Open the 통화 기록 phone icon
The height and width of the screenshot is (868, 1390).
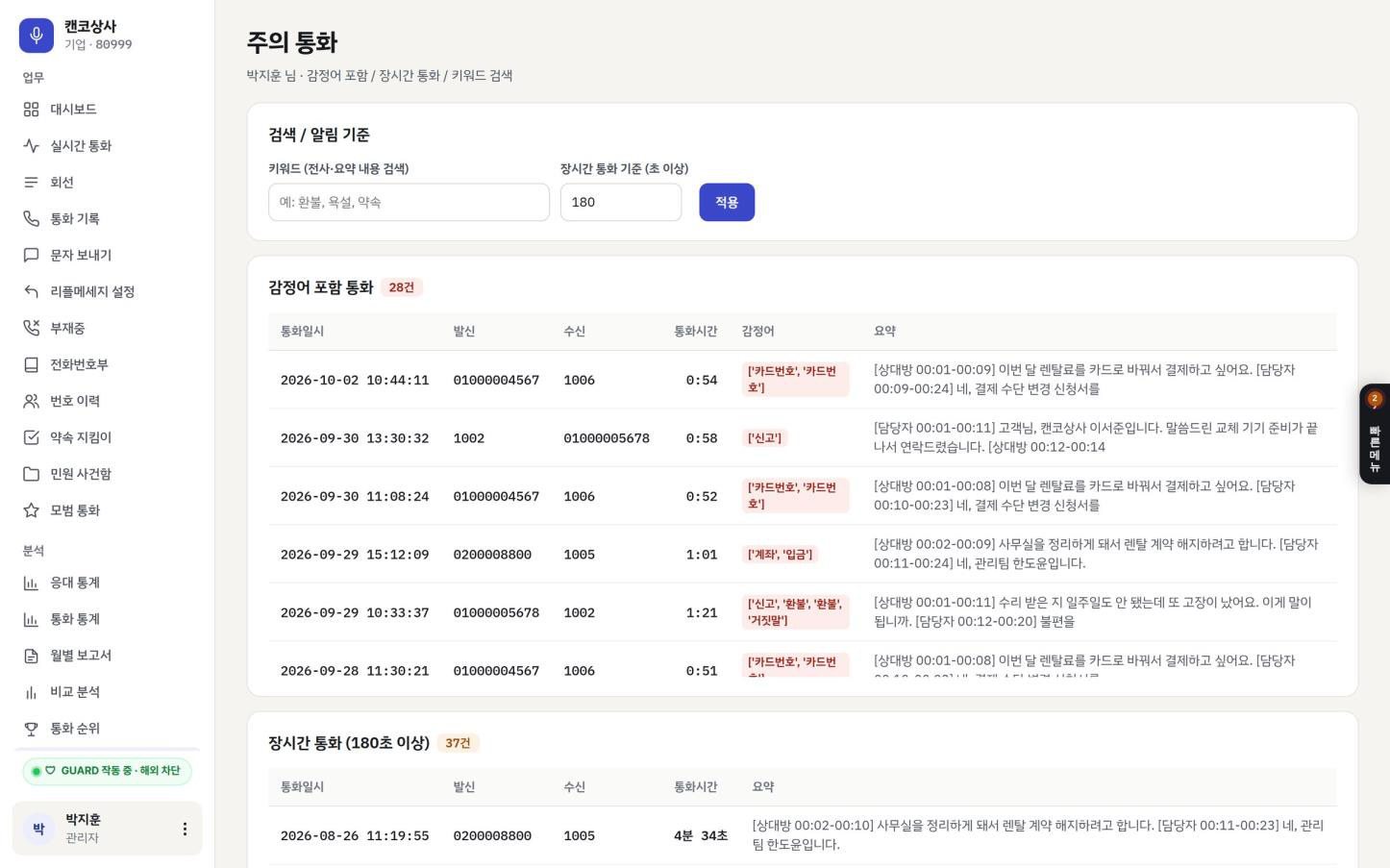pos(32,219)
